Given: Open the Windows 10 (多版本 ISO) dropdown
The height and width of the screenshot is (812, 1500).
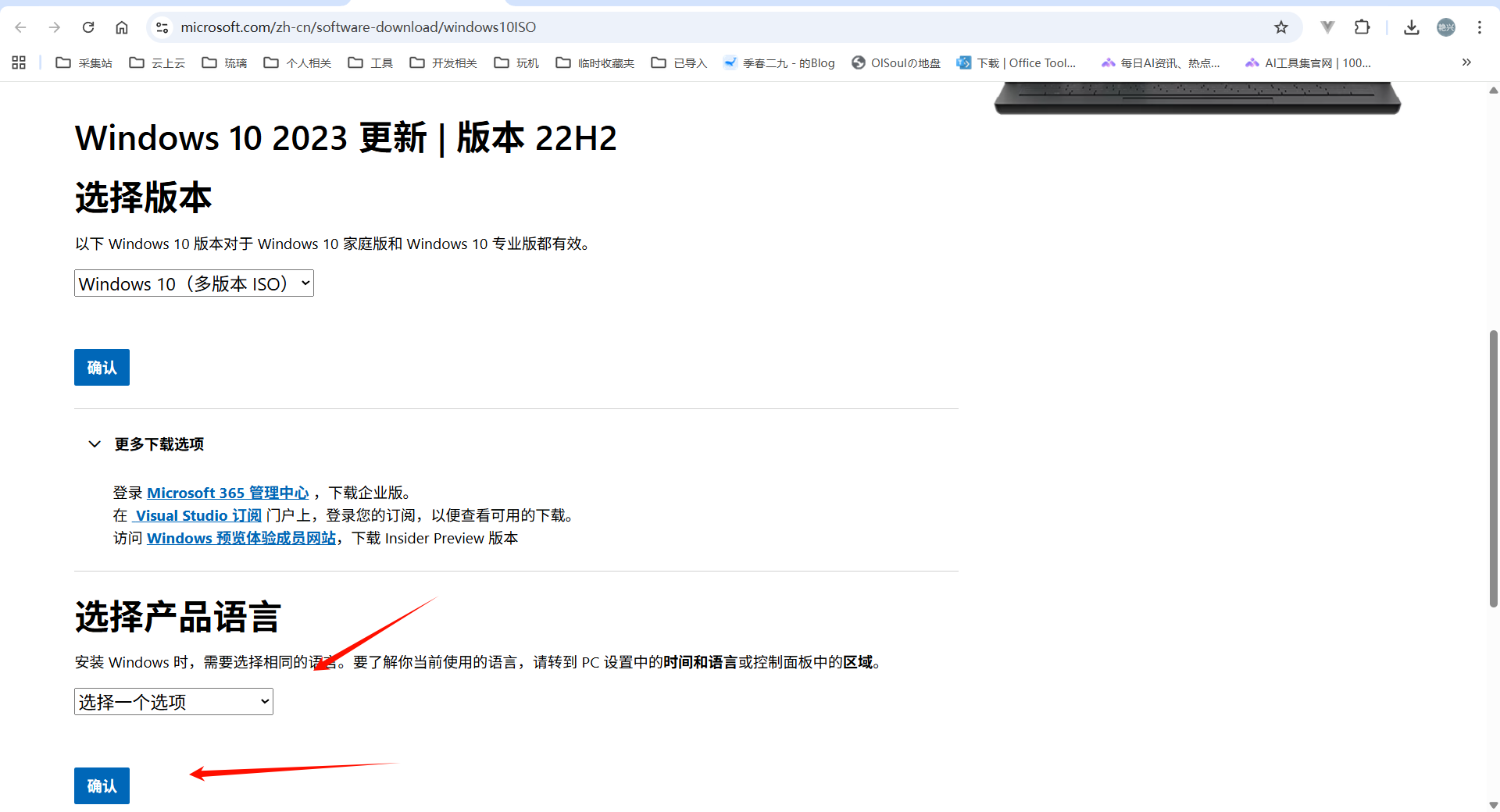Looking at the screenshot, I should tap(194, 283).
